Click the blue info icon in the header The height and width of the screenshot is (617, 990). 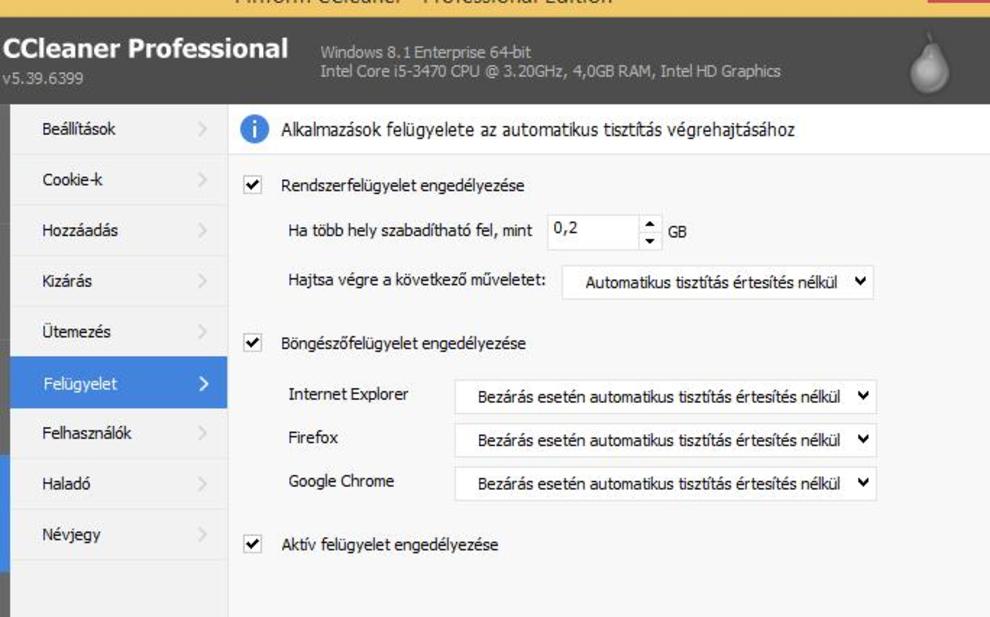click(x=255, y=129)
